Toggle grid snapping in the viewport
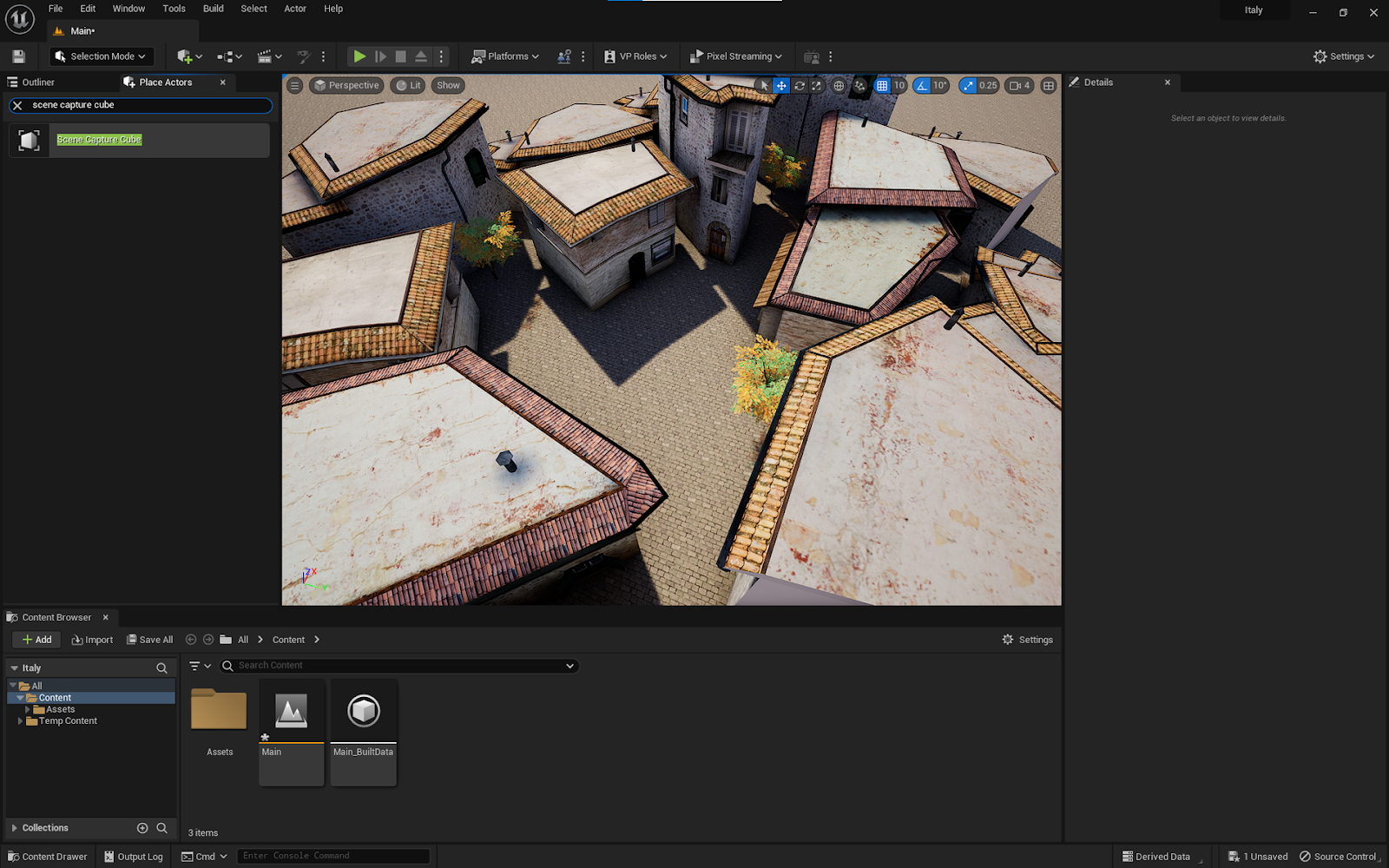1389x868 pixels. pyautogui.click(x=882, y=85)
